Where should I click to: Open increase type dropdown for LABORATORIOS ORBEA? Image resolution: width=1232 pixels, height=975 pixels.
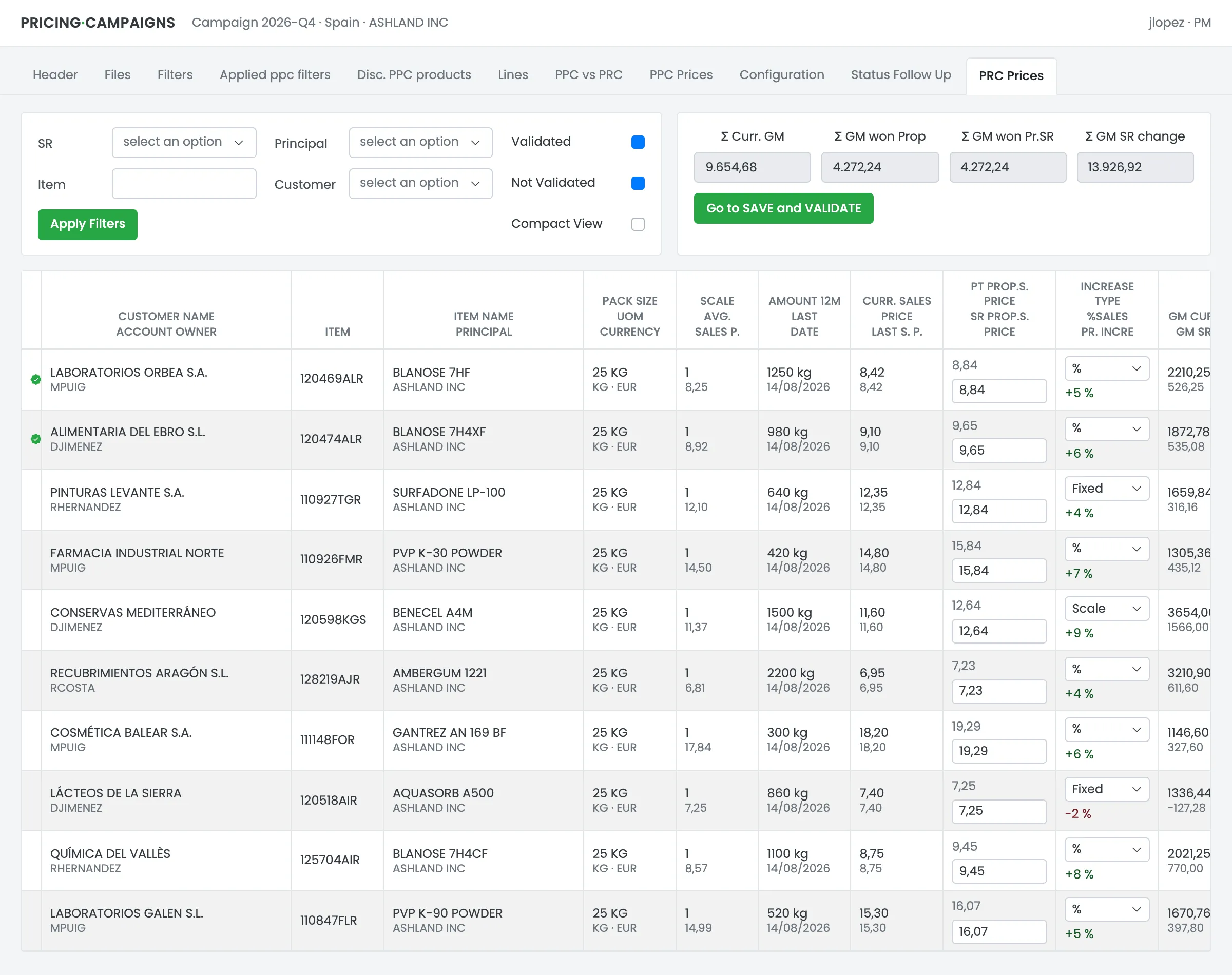[1106, 368]
